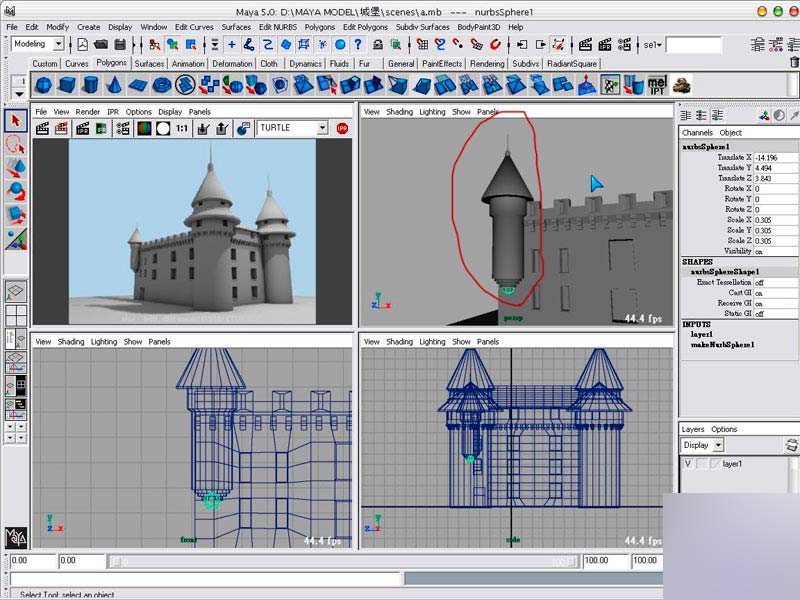Activate the Lasso selection tool

pos(15,145)
